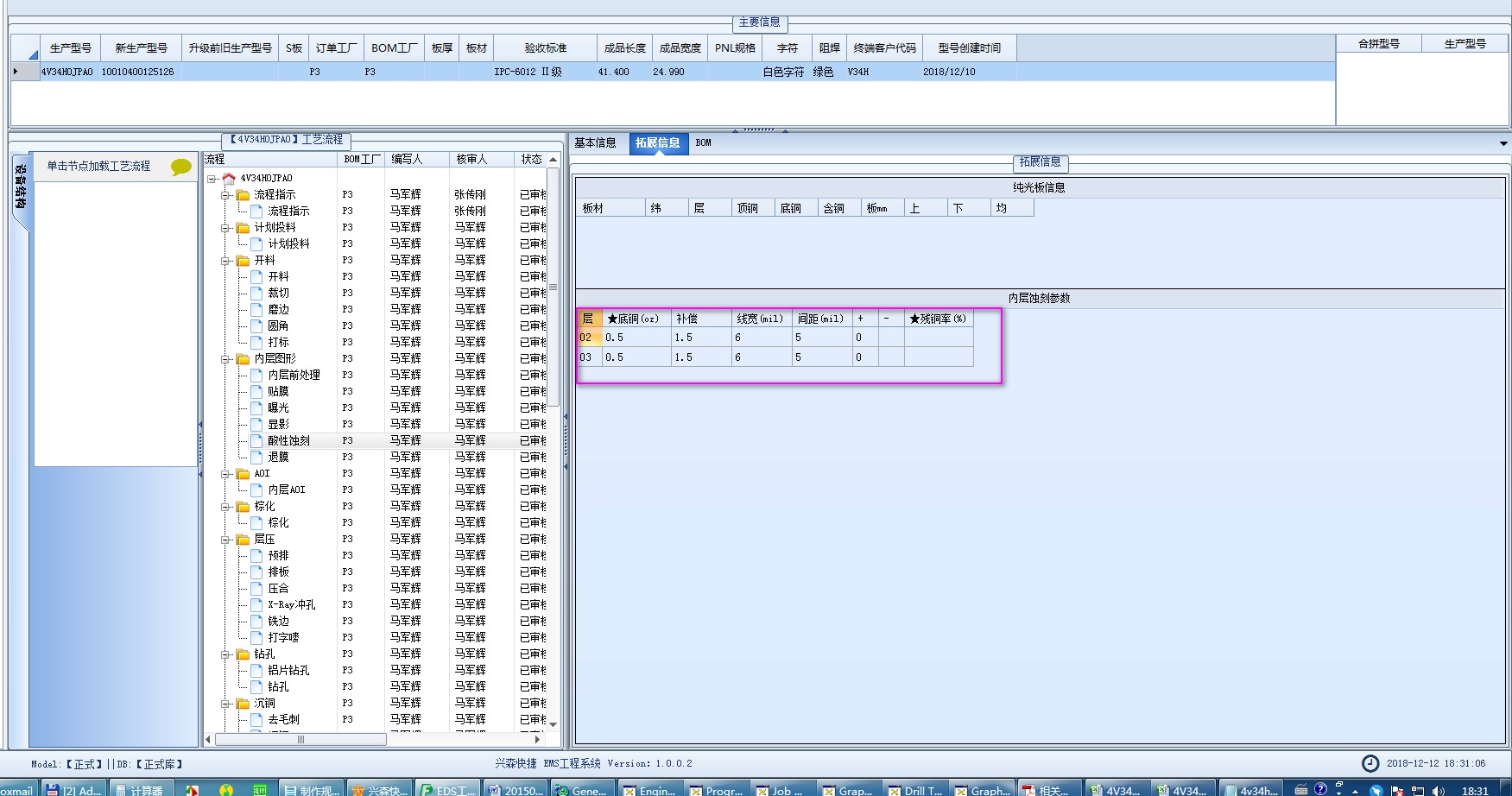Click the volume icon in system tray
Image resolution: width=1512 pixels, height=796 pixels.
[1438, 790]
